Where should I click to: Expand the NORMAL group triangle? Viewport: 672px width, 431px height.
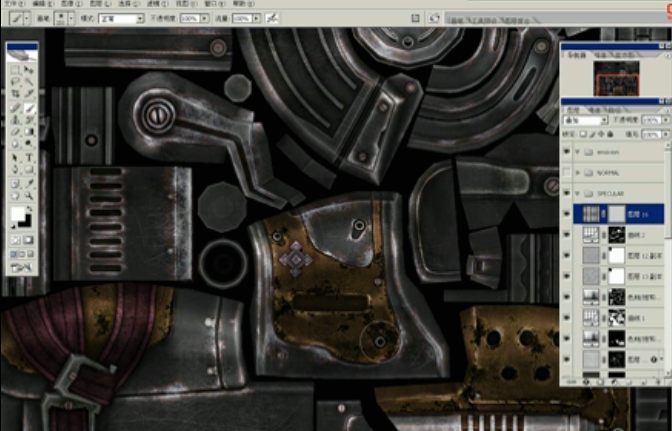(578, 173)
